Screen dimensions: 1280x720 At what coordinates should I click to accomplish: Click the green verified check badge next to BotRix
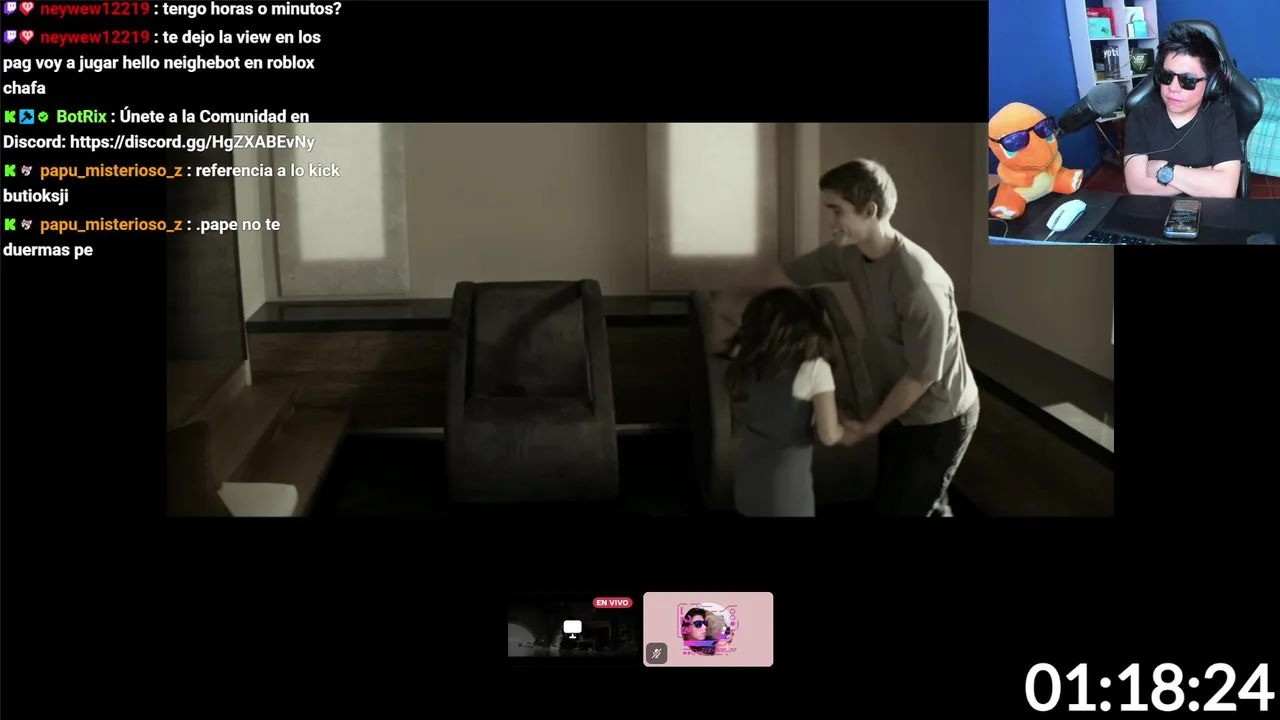[43, 117]
